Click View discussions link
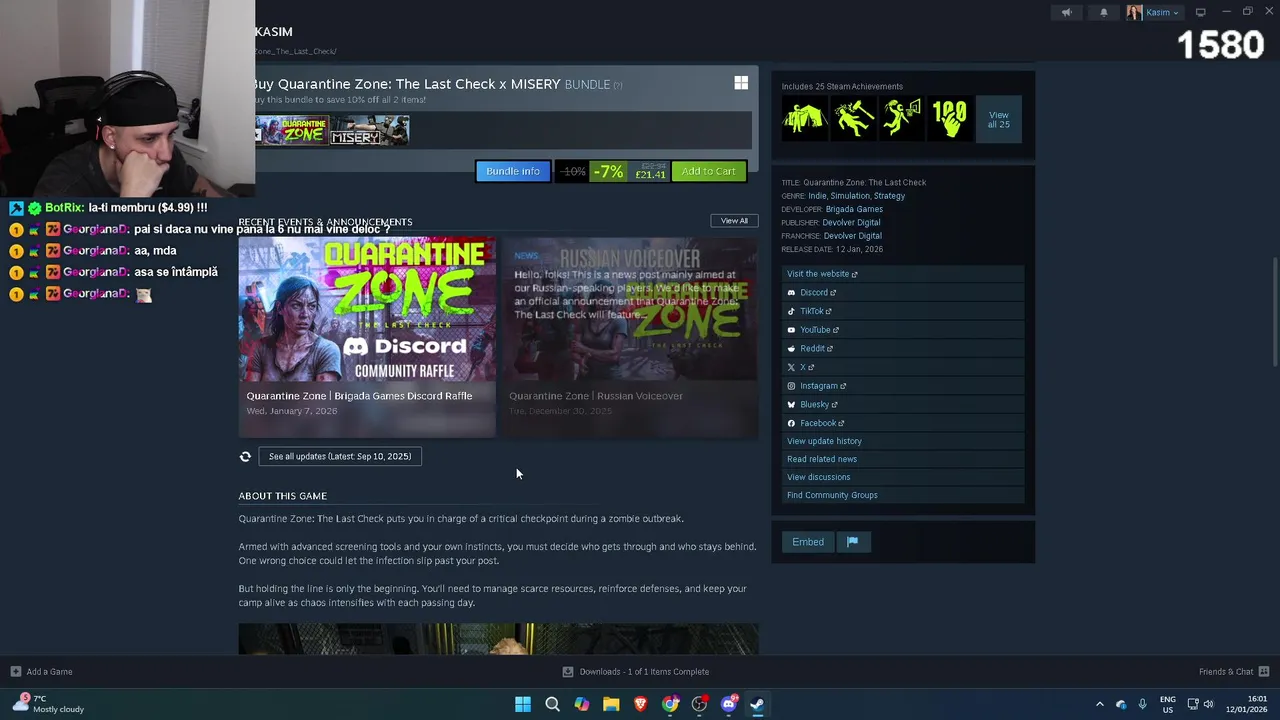The height and width of the screenshot is (720, 1280). click(818, 477)
